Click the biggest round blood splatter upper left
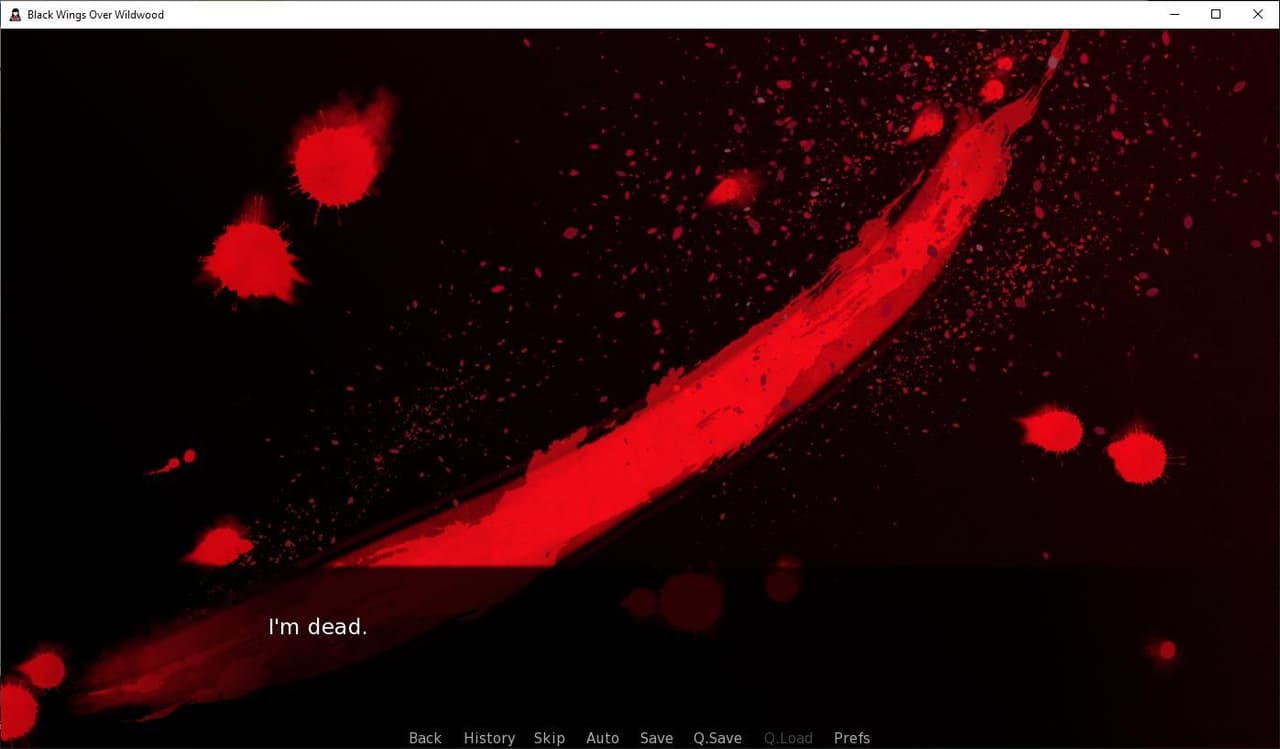This screenshot has height=749, width=1280. 338,155
